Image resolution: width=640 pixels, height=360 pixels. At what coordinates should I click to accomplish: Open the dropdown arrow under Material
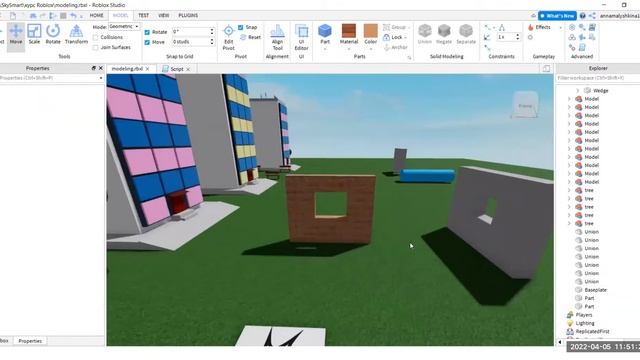tap(349, 49)
